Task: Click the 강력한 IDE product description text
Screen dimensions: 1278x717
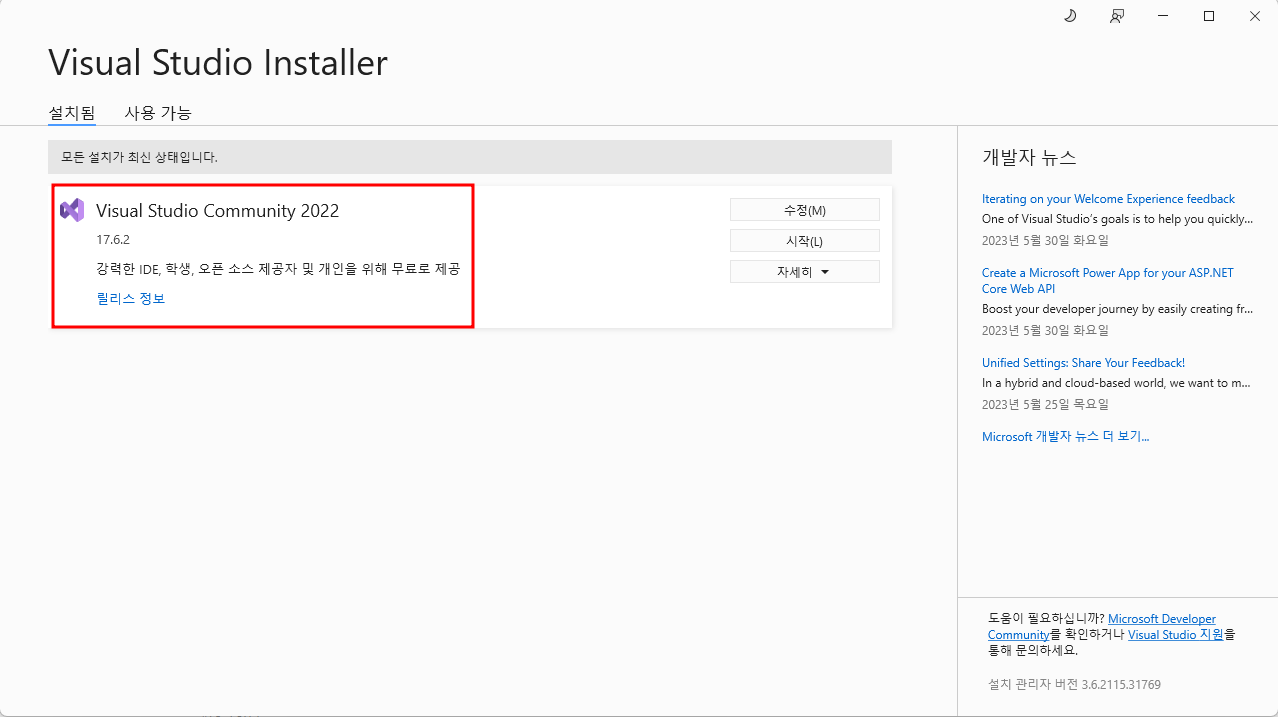Action: coord(278,269)
